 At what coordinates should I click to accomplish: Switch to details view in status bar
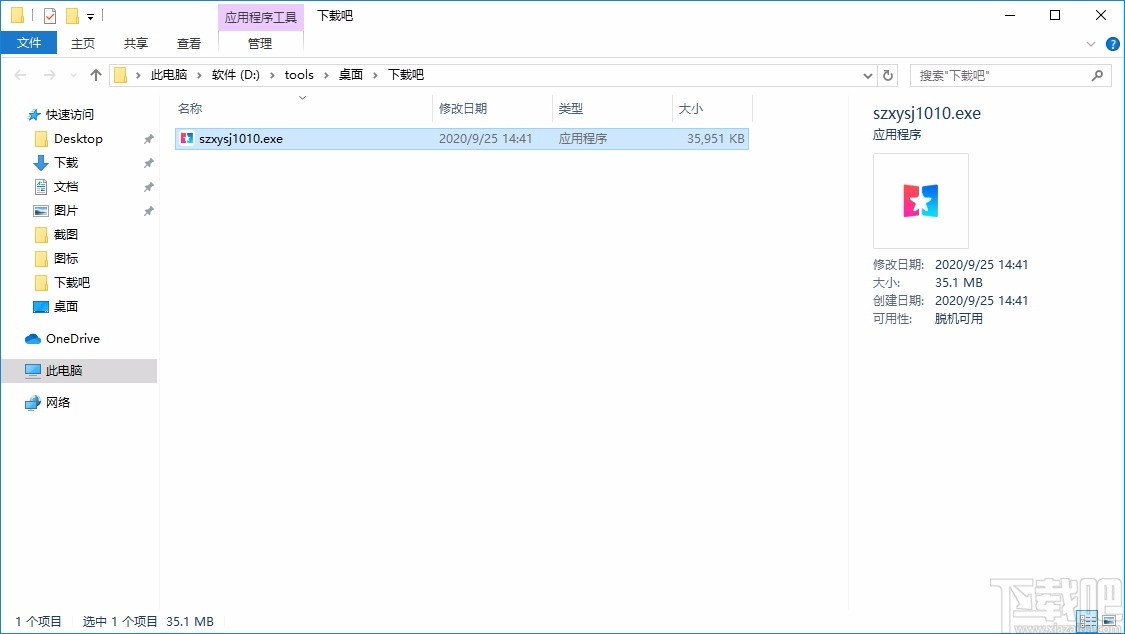pos(1087,621)
